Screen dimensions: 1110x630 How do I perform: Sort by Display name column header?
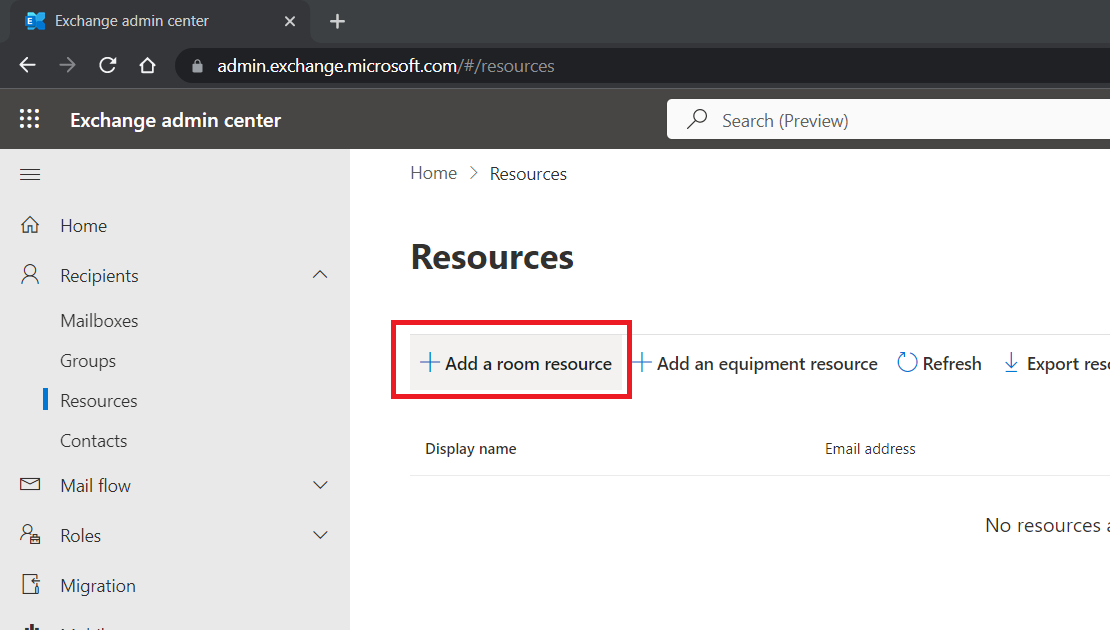471,449
